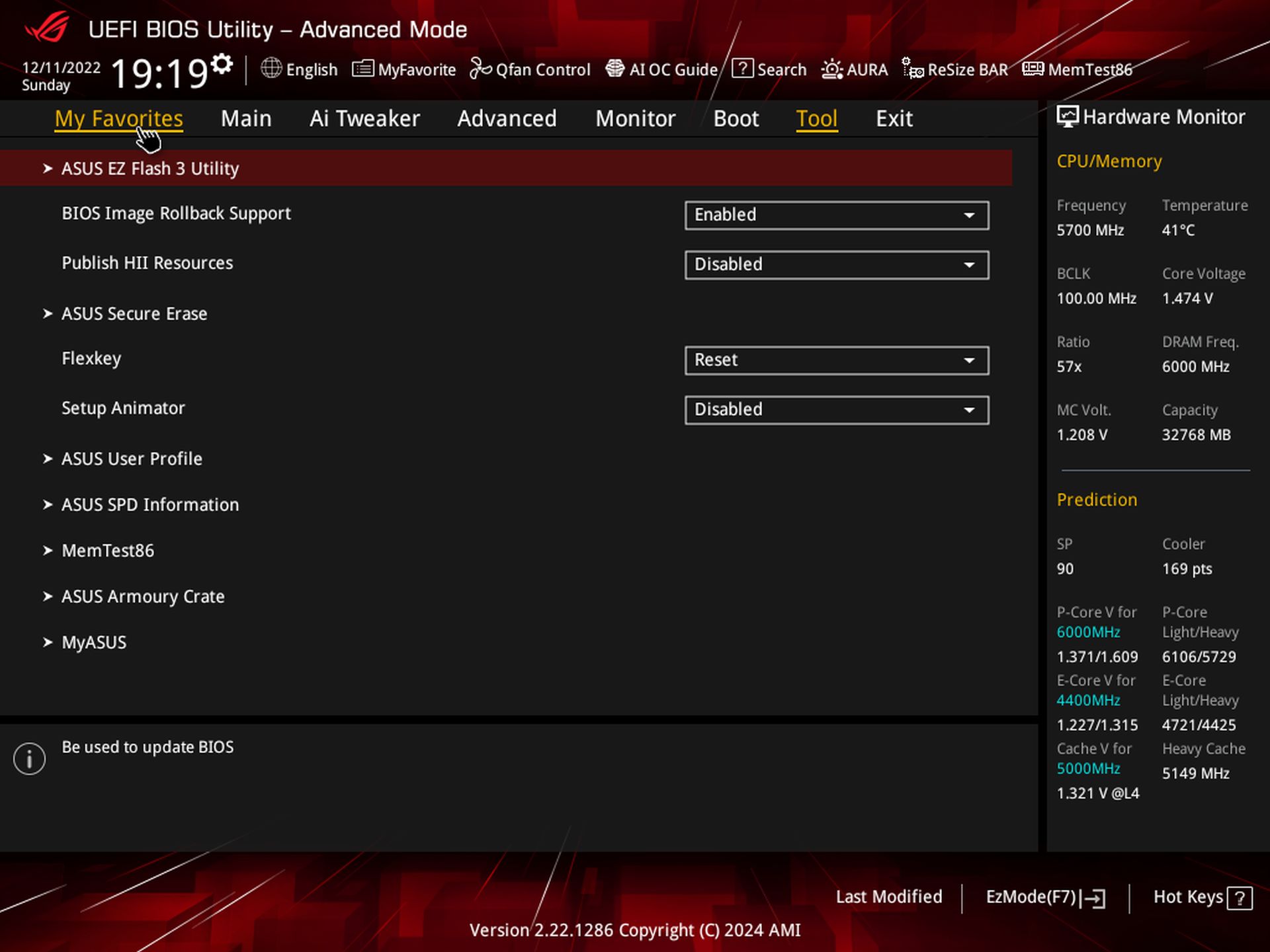1270x952 pixels.
Task: Open MyFavorite list icon
Action: click(x=362, y=69)
